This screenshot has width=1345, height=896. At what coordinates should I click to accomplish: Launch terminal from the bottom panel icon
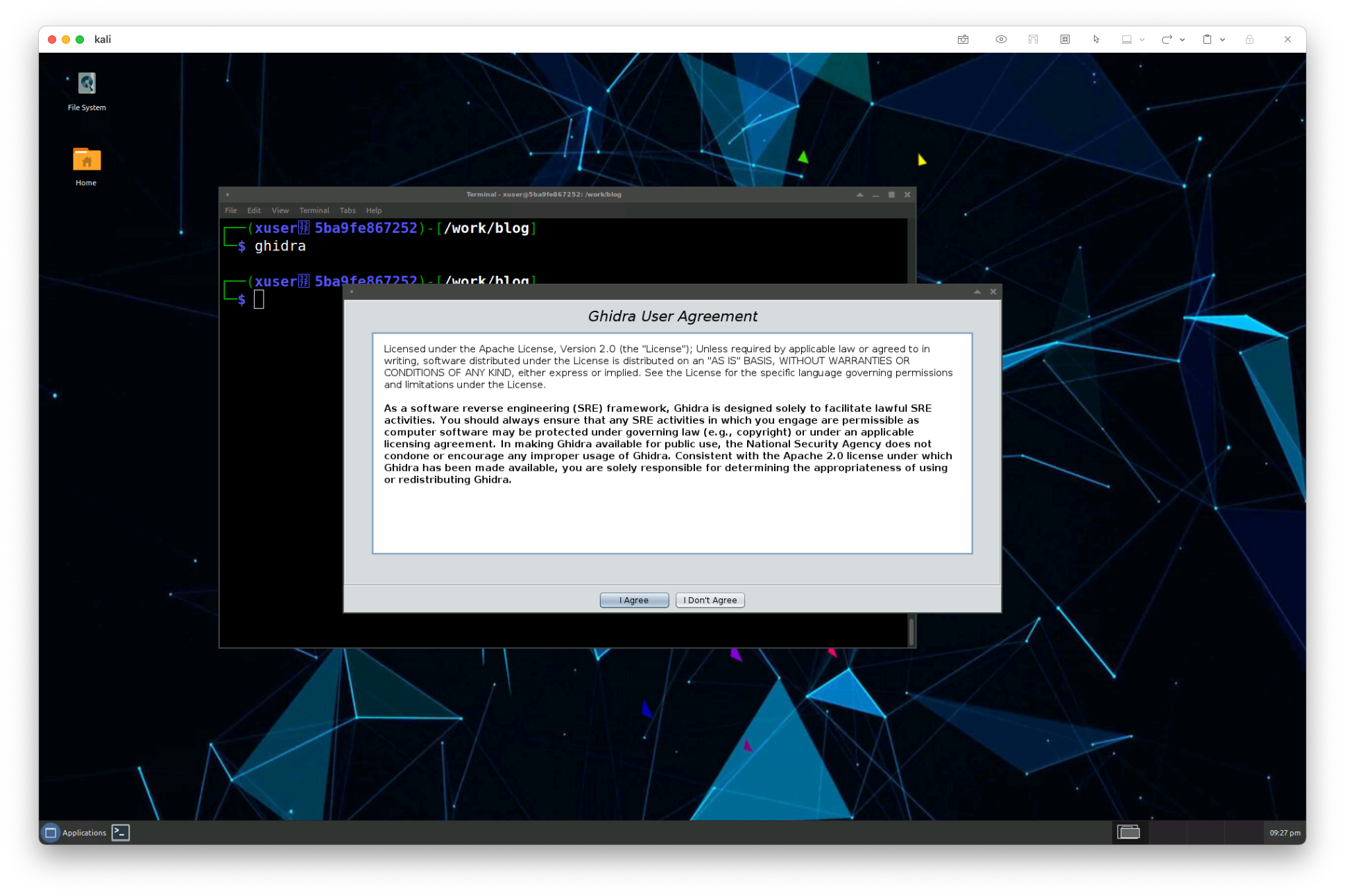(121, 832)
